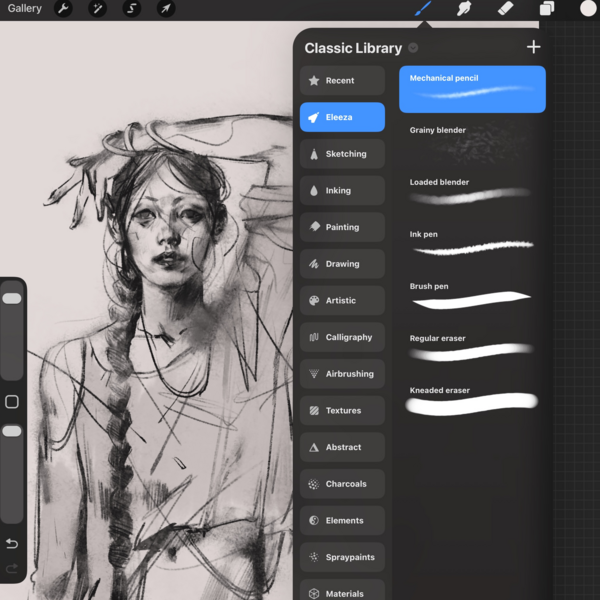Open the Inking brush set

click(342, 191)
